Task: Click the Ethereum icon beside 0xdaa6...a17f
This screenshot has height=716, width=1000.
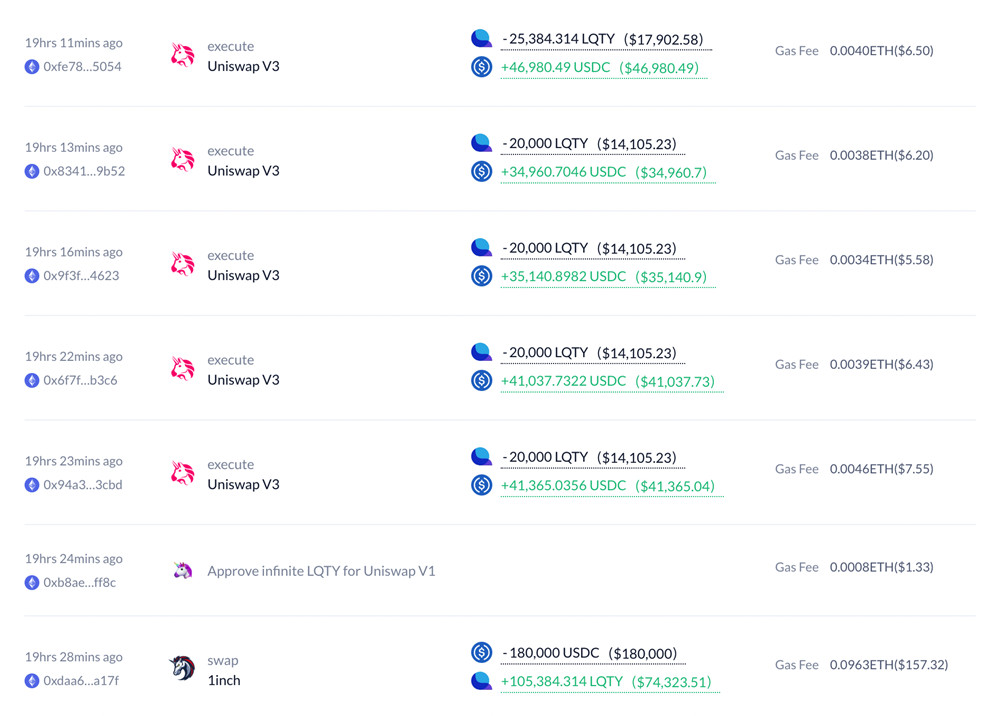Action: point(32,681)
